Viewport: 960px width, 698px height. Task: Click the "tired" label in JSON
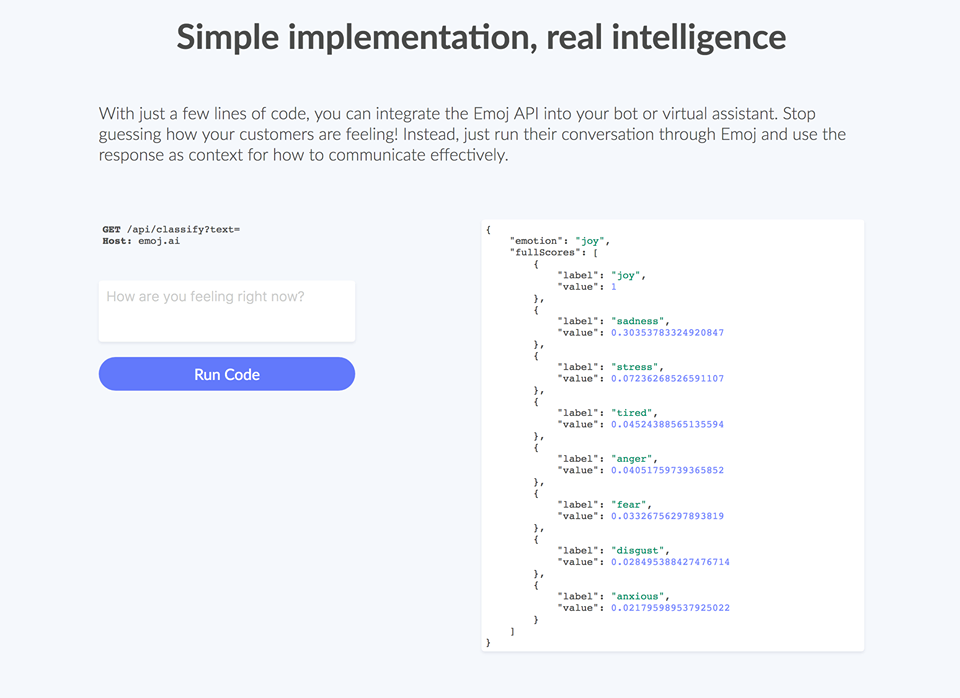coord(633,413)
